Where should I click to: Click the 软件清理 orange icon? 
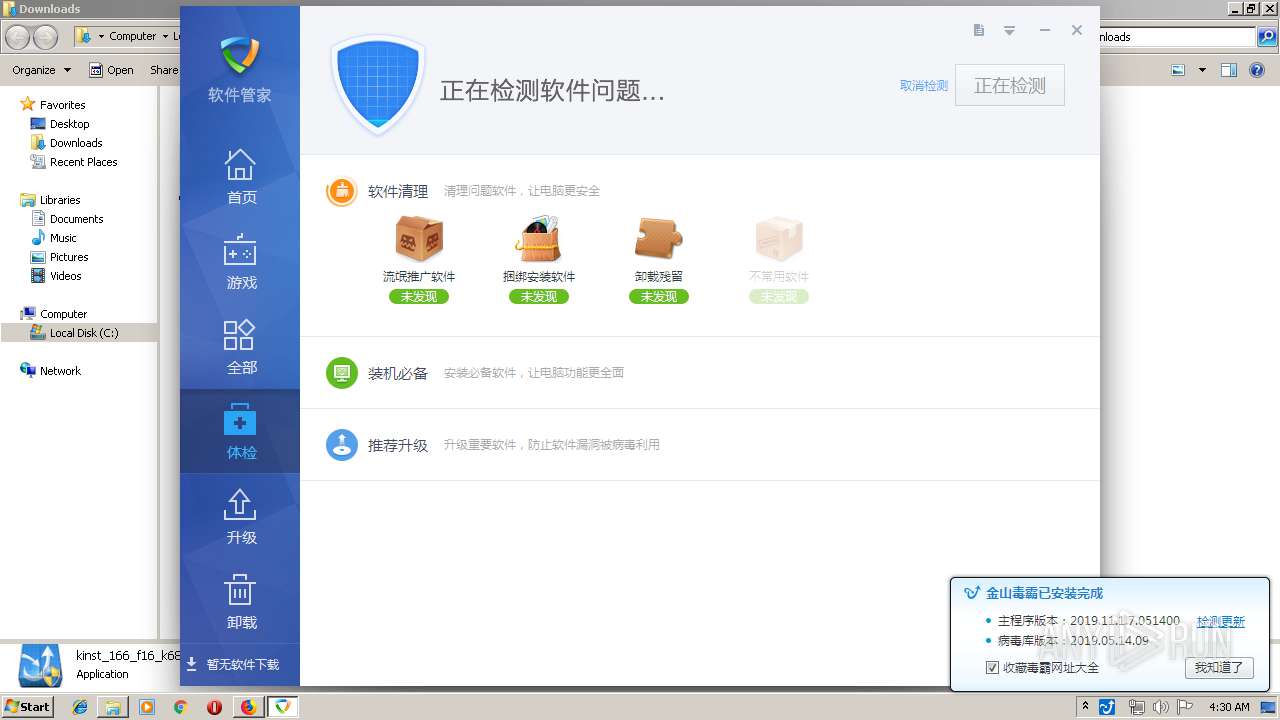point(342,191)
